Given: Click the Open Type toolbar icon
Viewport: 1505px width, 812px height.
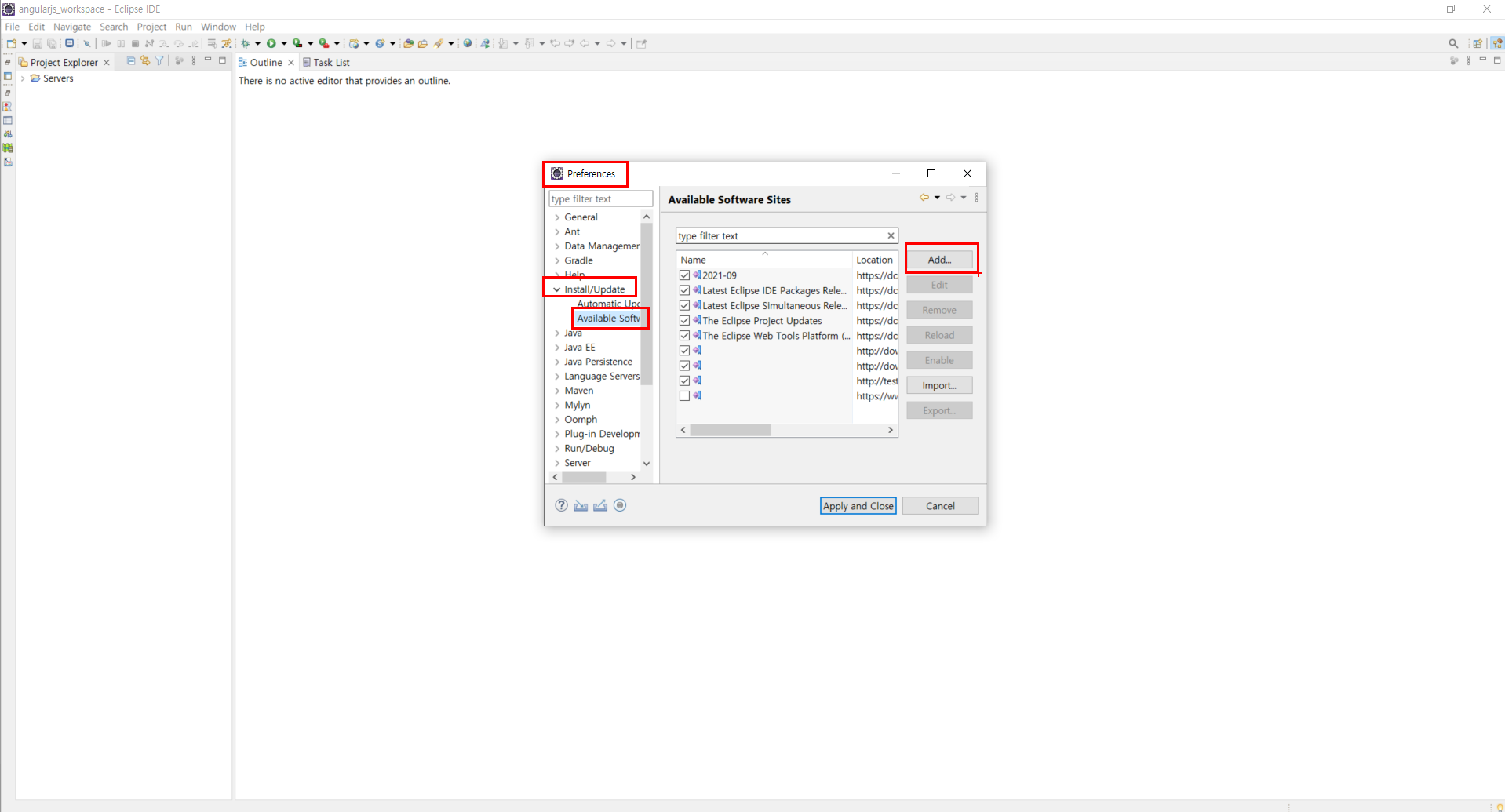Looking at the screenshot, I should pos(408,43).
